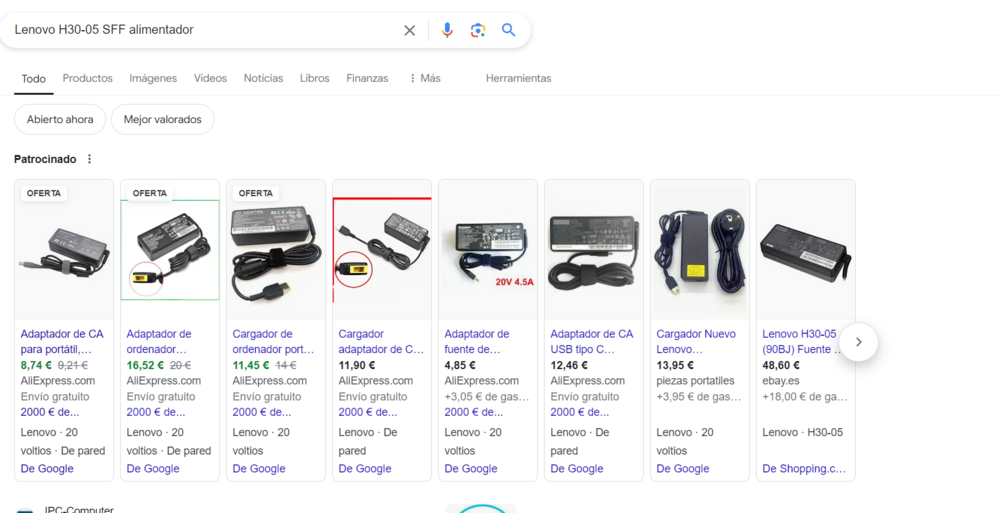
Task: Open the 11,90 € charger product image
Action: pyautogui.click(x=381, y=250)
